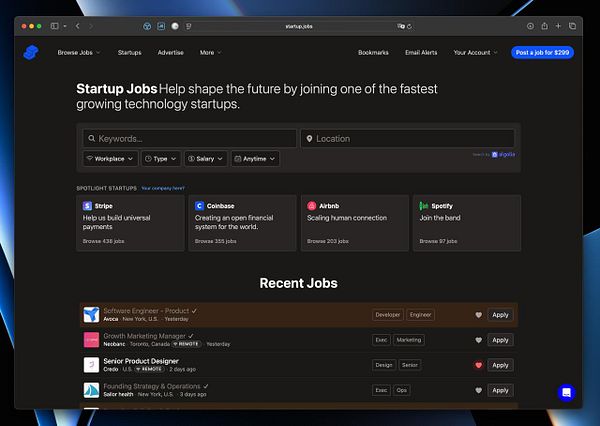Open the Advertise nav item
Viewport: 600px width, 426px height.
171,52
